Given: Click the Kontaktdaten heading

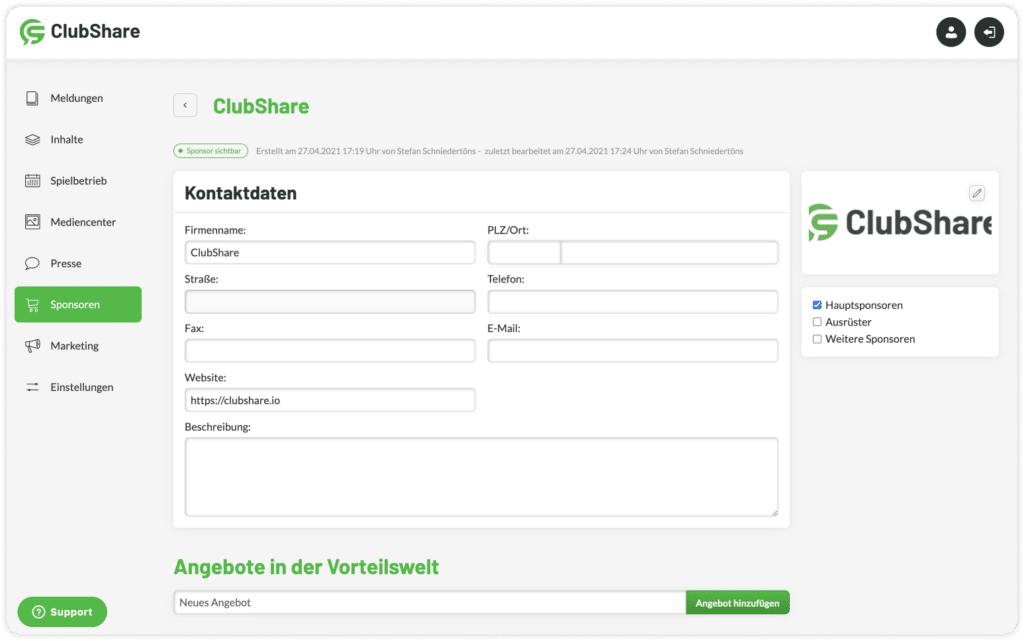Looking at the screenshot, I should pos(240,193).
